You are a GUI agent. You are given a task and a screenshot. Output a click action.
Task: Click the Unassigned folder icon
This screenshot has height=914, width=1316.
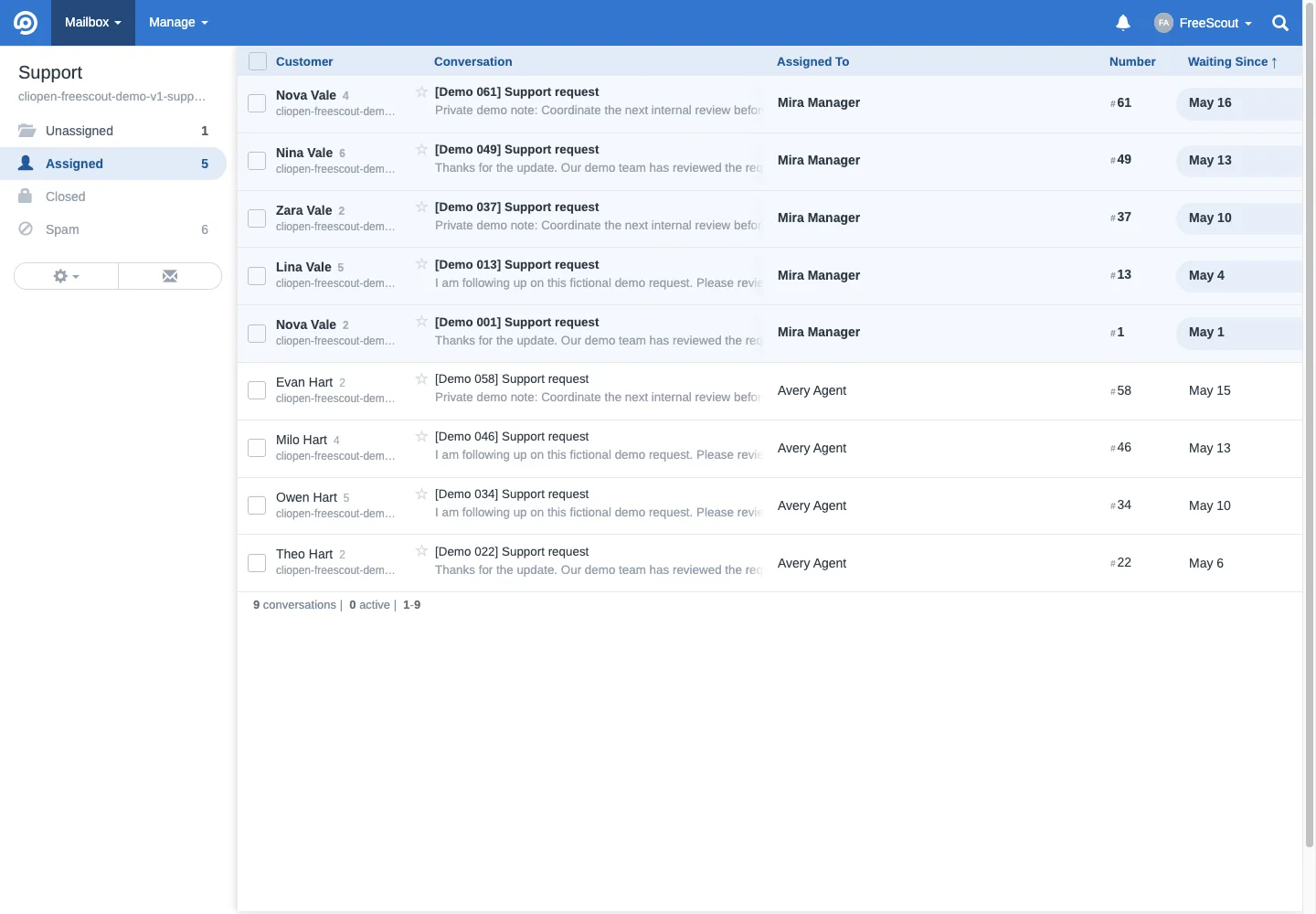[27, 131]
